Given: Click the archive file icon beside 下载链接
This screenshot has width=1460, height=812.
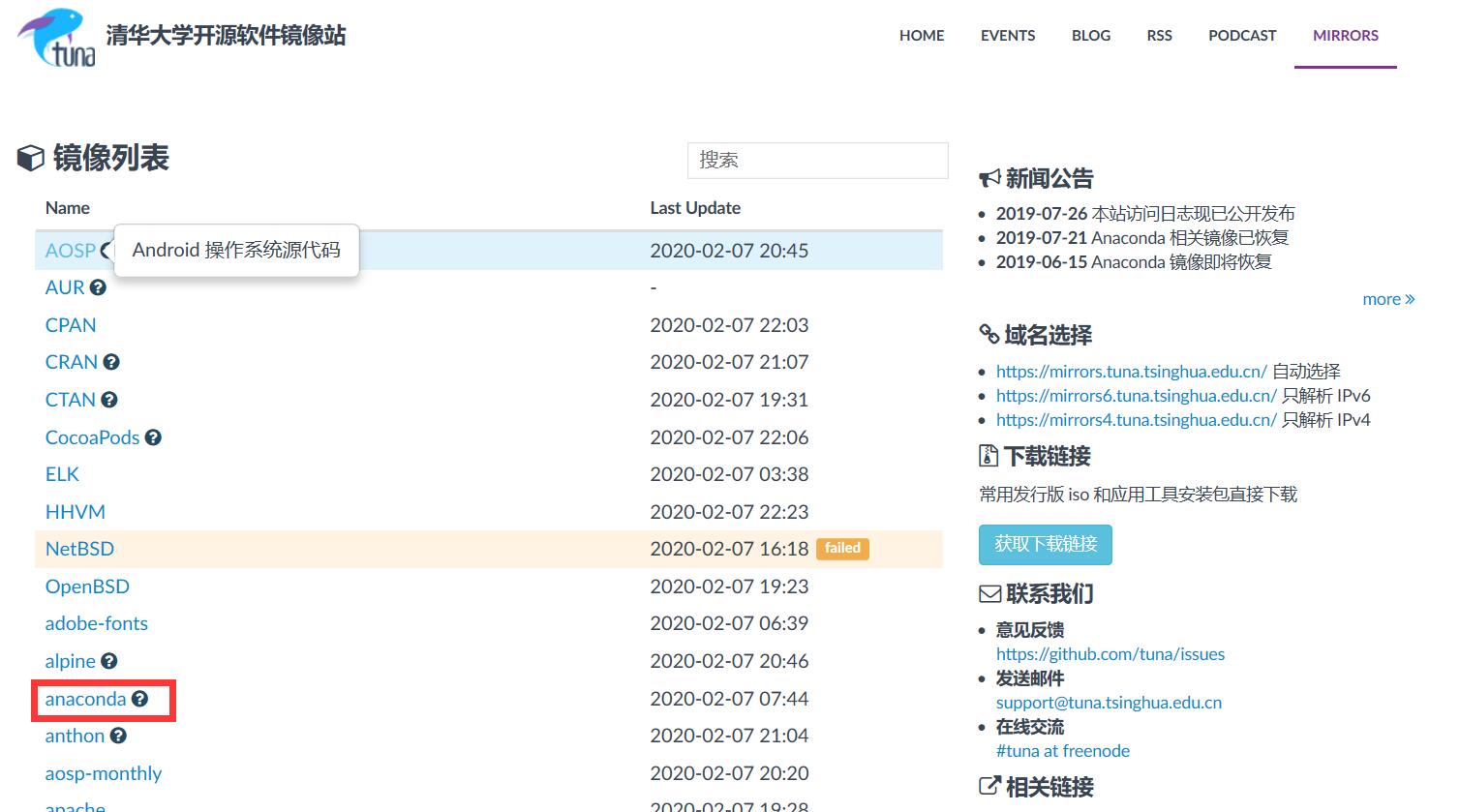Looking at the screenshot, I should (989, 456).
